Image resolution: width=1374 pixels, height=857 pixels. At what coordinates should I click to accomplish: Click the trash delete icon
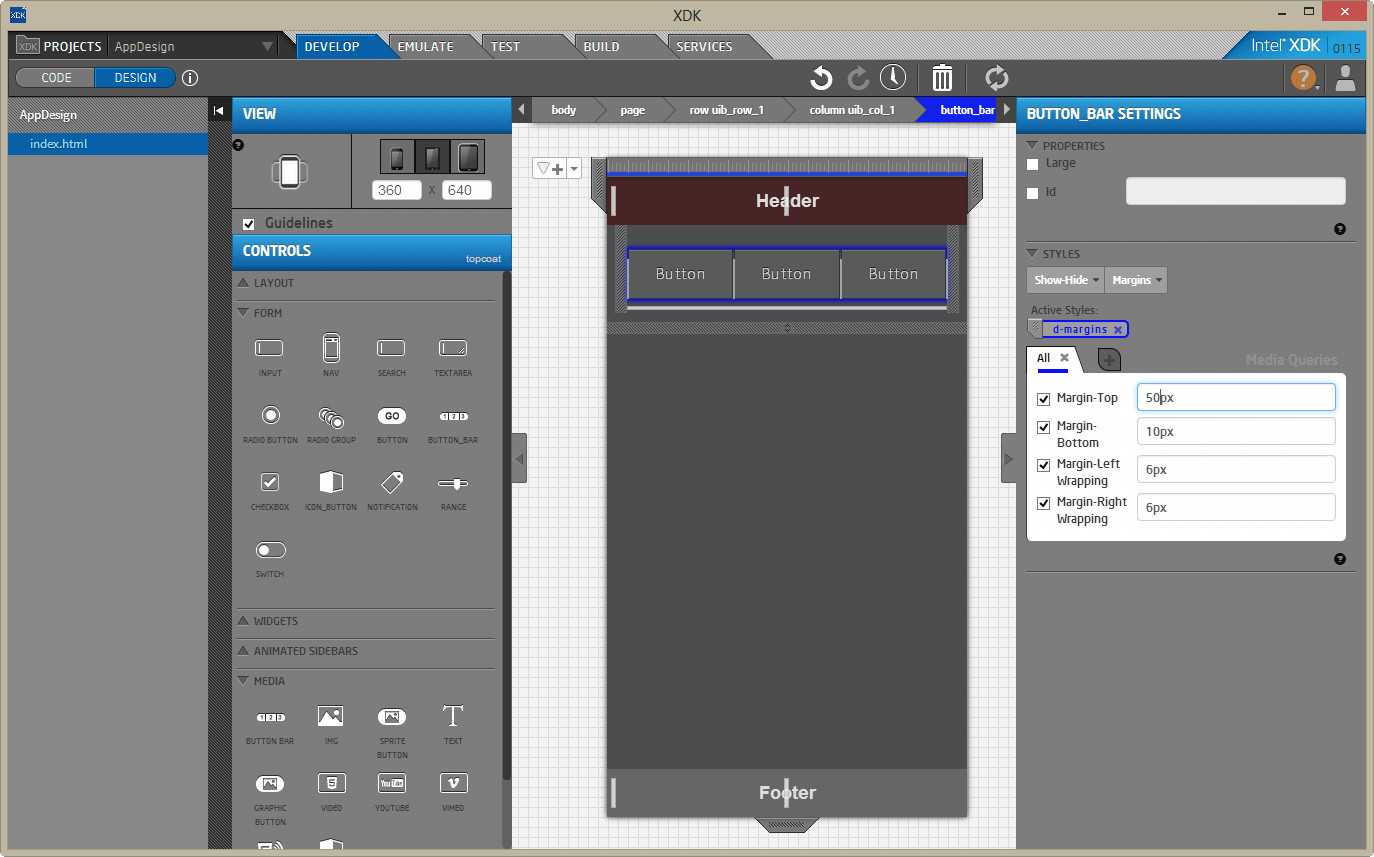pyautogui.click(x=942, y=78)
